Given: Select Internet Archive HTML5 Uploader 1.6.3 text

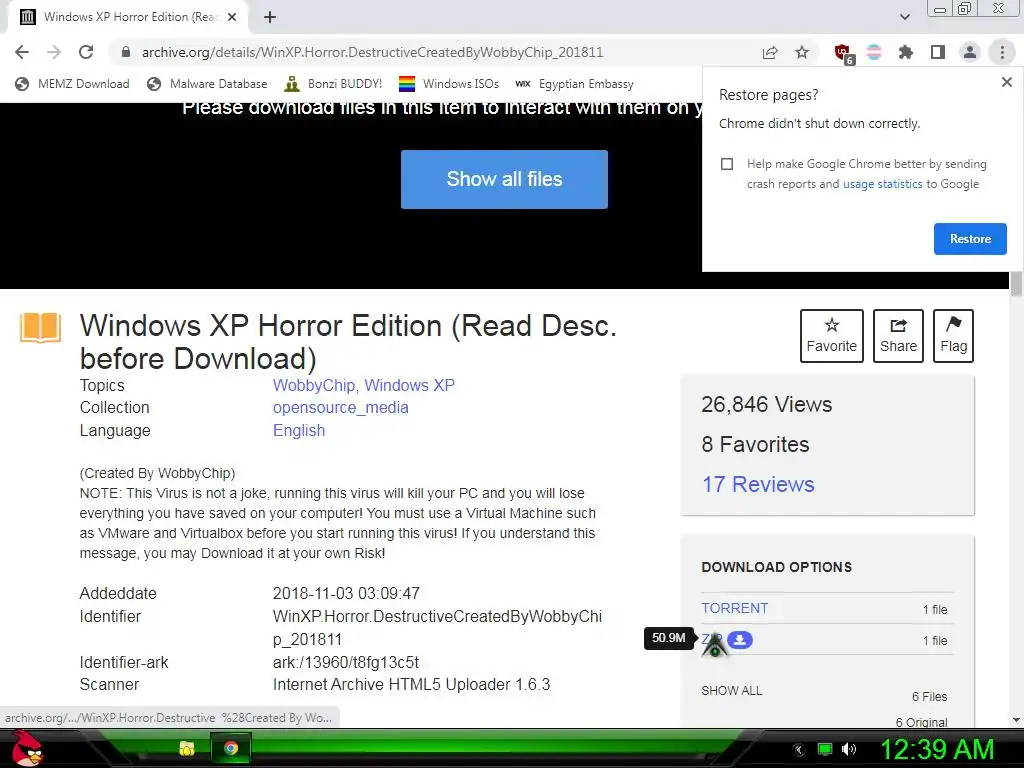Looking at the screenshot, I should click(411, 684).
